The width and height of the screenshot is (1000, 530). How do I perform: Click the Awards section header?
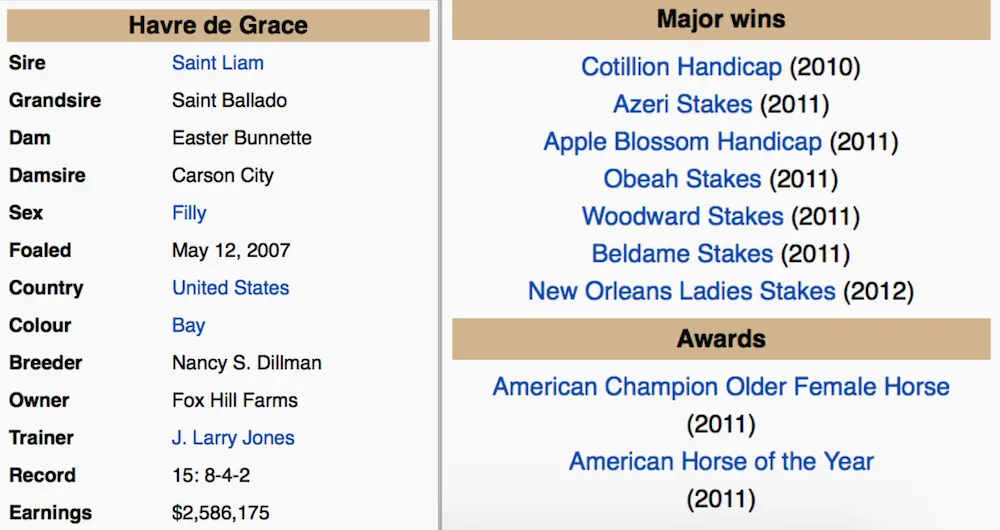[x=721, y=339]
